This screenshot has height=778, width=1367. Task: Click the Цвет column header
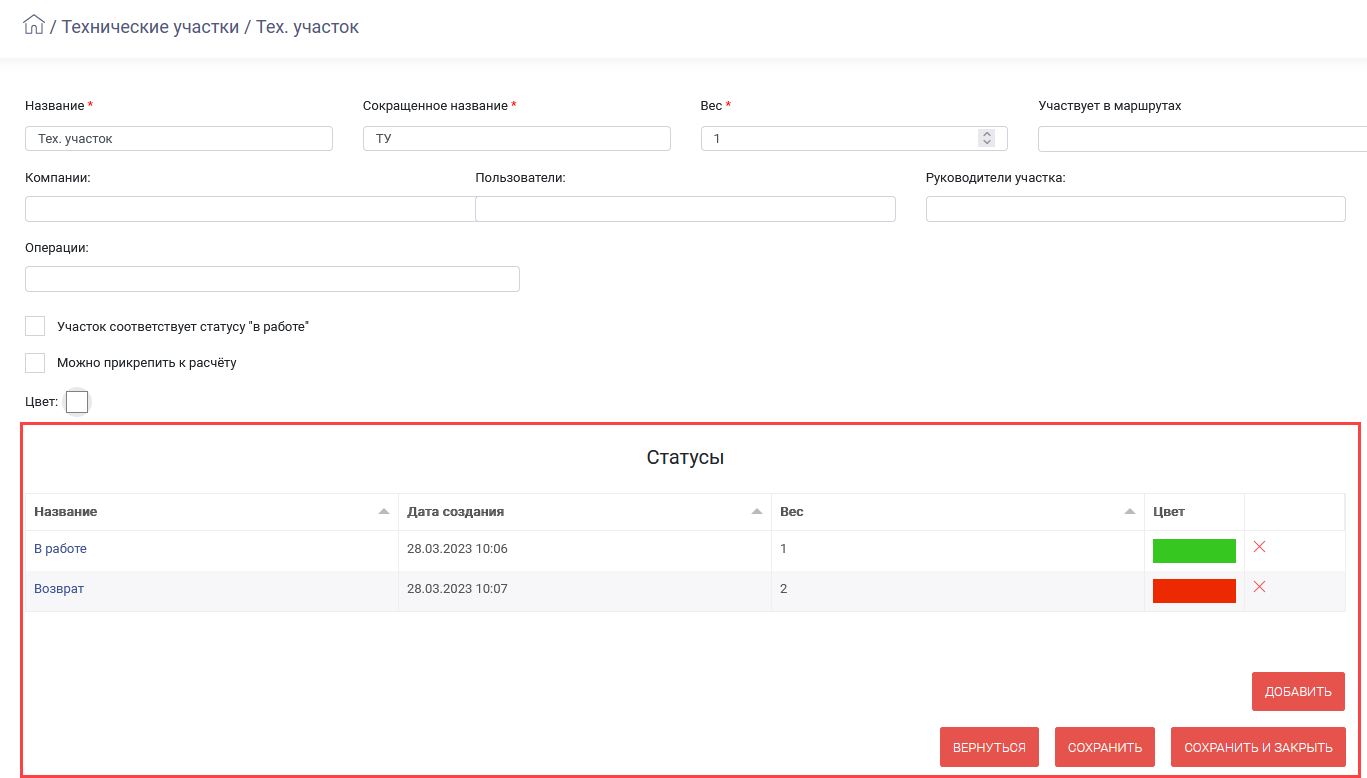[x=1195, y=511]
